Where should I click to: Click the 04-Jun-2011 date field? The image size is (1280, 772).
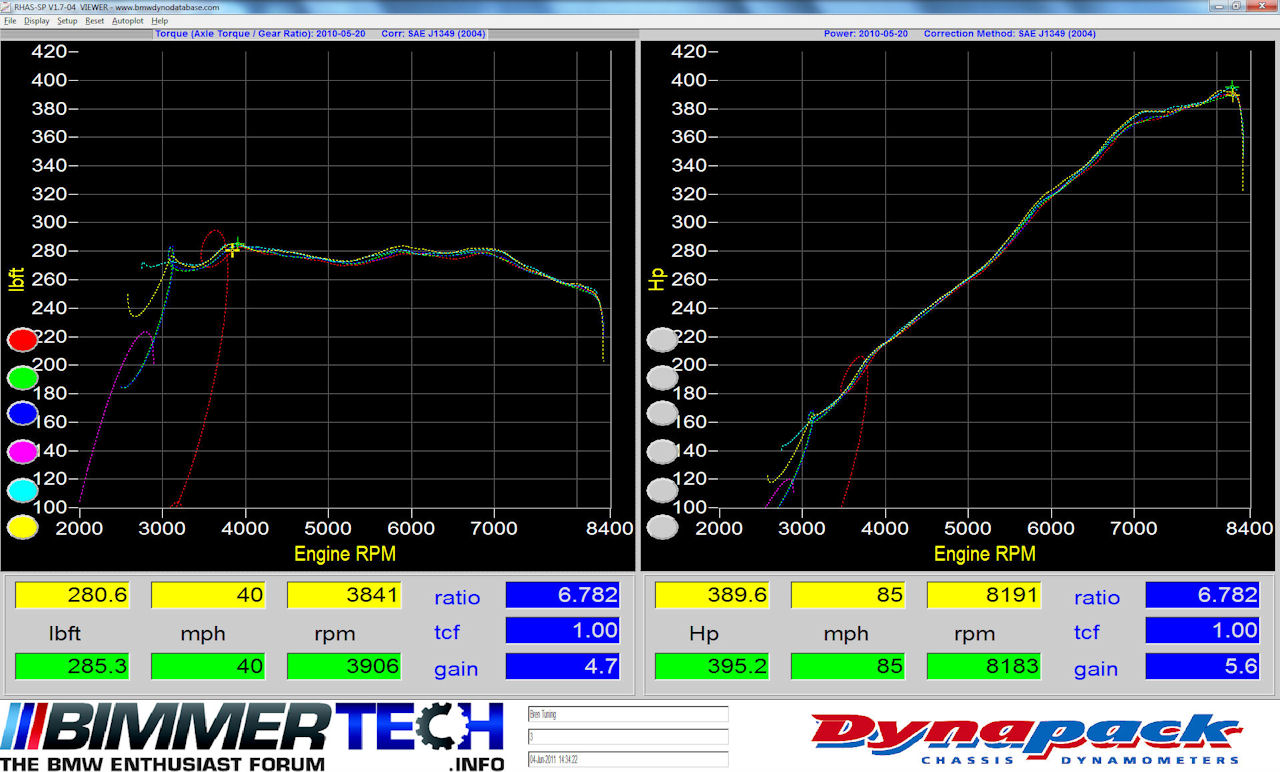click(x=628, y=760)
